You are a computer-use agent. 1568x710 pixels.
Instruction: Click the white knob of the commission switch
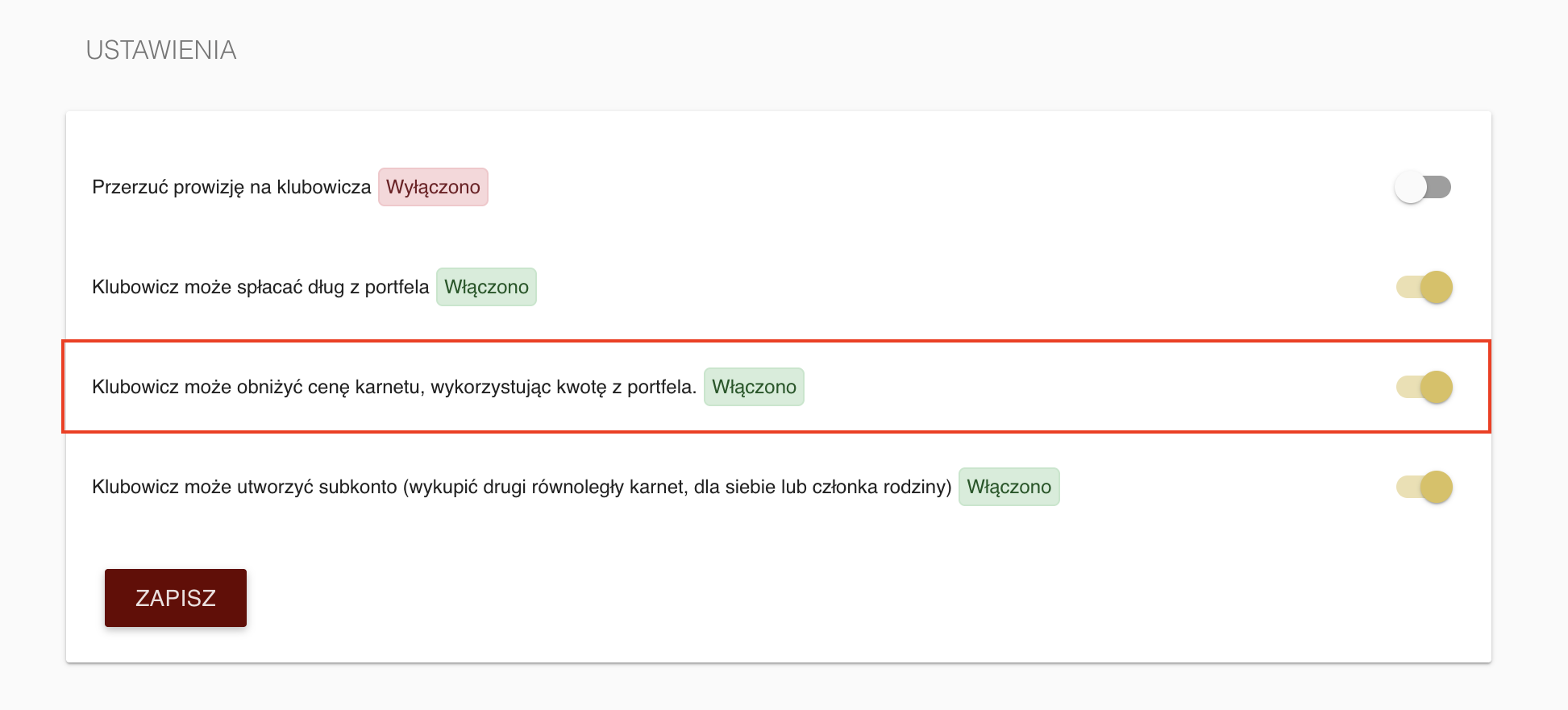pos(1411,187)
